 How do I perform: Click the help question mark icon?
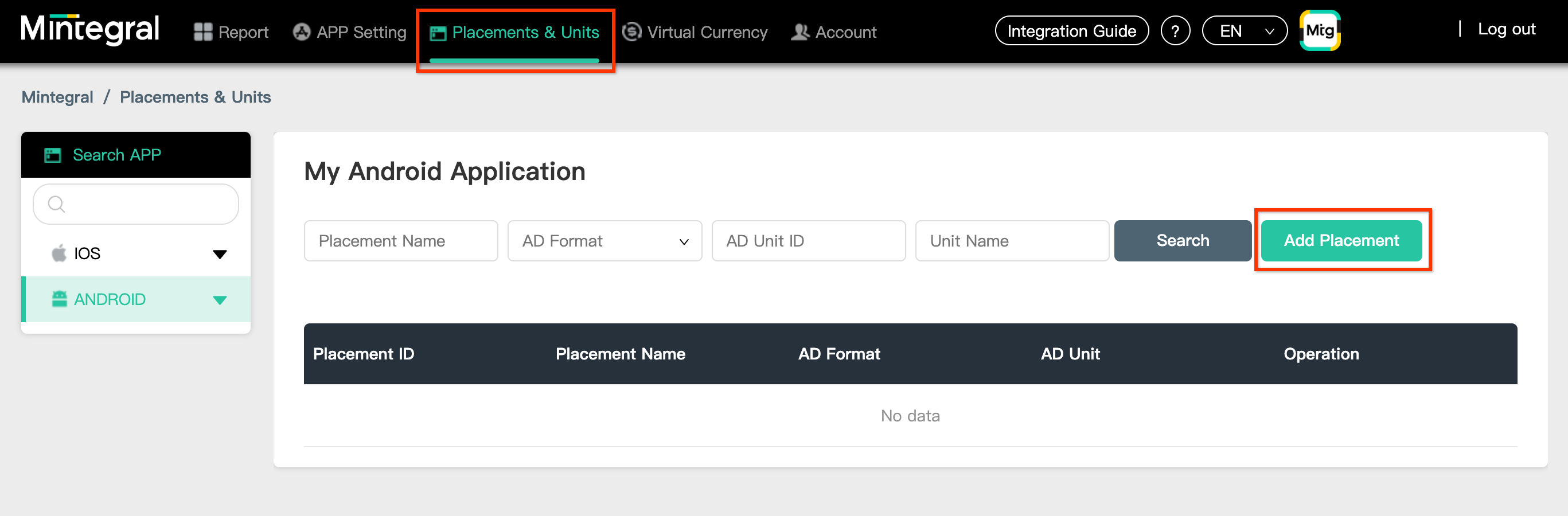coord(1175,31)
